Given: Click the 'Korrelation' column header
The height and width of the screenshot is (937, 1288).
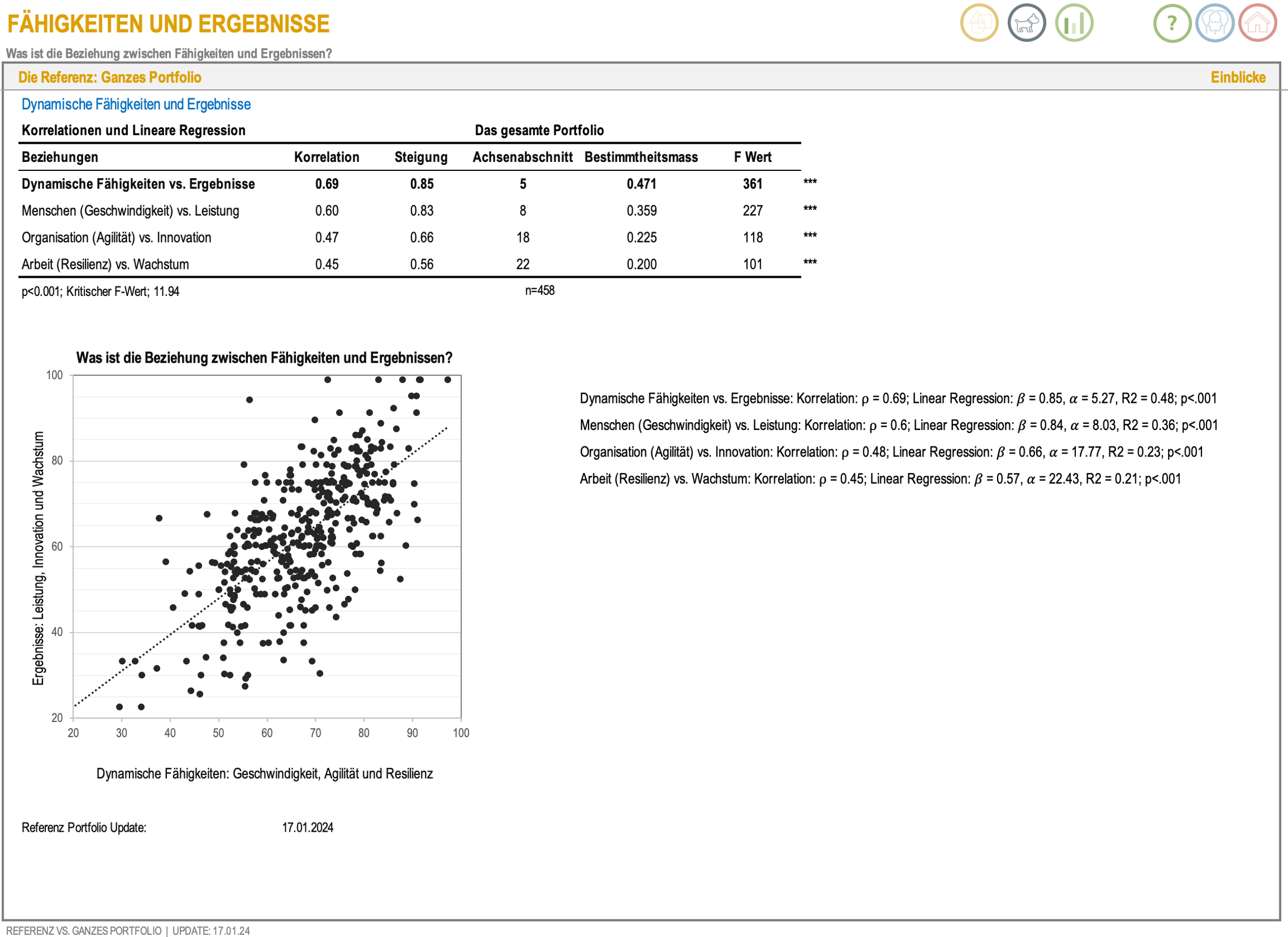Looking at the screenshot, I should tap(327, 157).
